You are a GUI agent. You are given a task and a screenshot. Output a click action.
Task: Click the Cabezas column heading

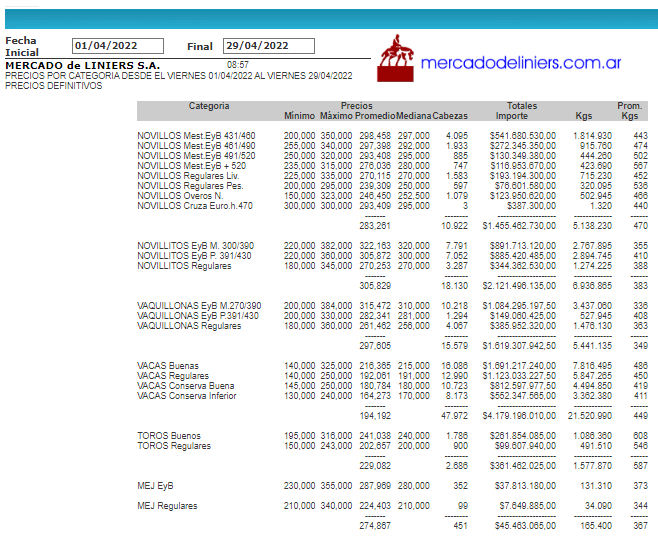(449, 117)
